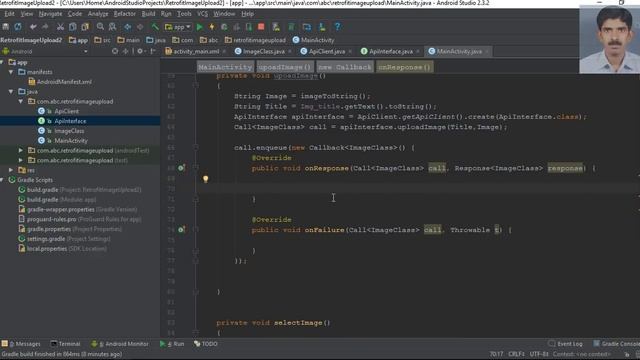Switch to the ApiClient.java tab
The height and width of the screenshot is (360, 640).
pyautogui.click(x=327, y=51)
